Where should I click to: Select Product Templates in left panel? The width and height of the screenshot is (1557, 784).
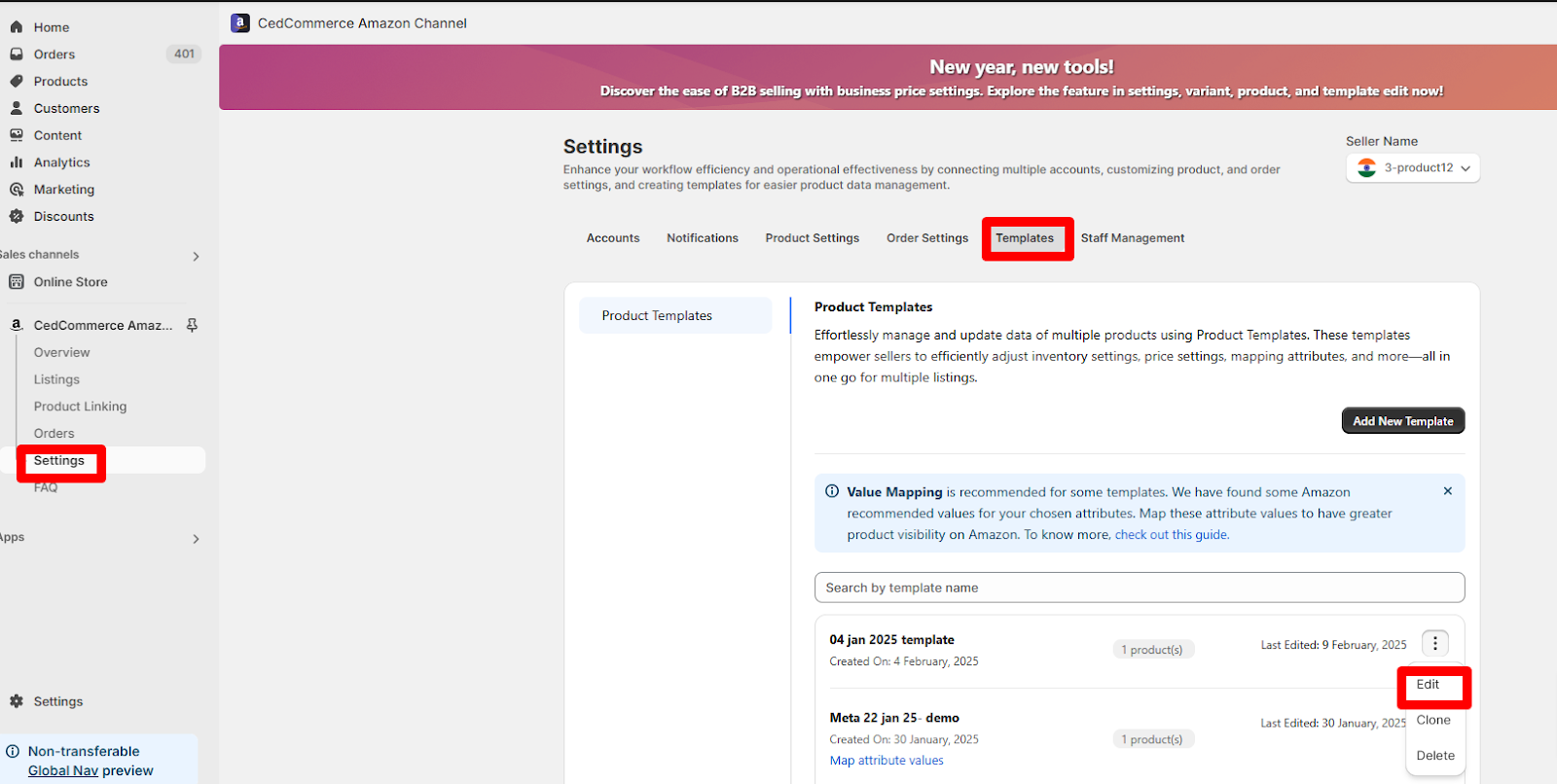tap(675, 316)
